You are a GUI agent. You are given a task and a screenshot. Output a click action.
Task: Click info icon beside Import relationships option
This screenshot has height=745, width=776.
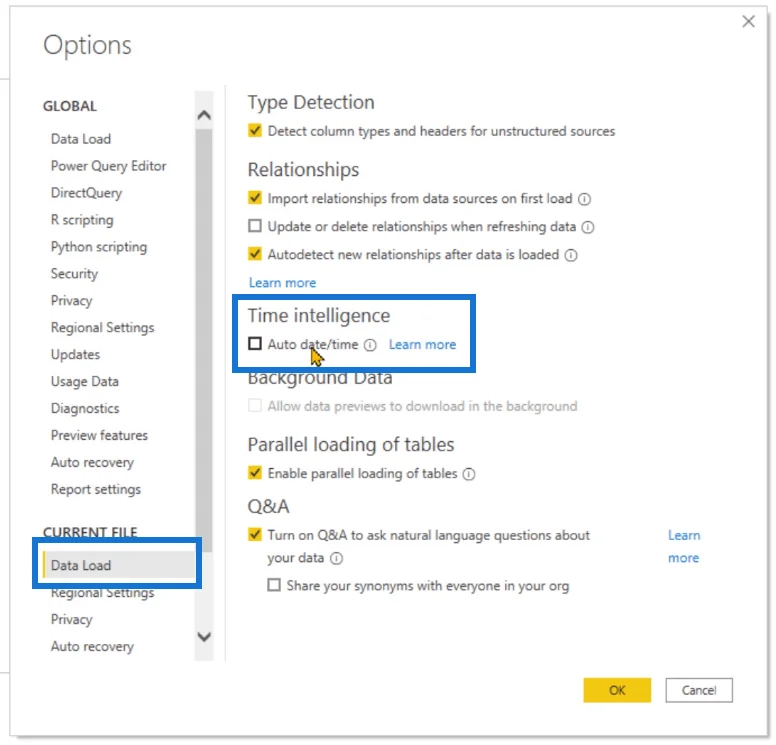(x=584, y=199)
